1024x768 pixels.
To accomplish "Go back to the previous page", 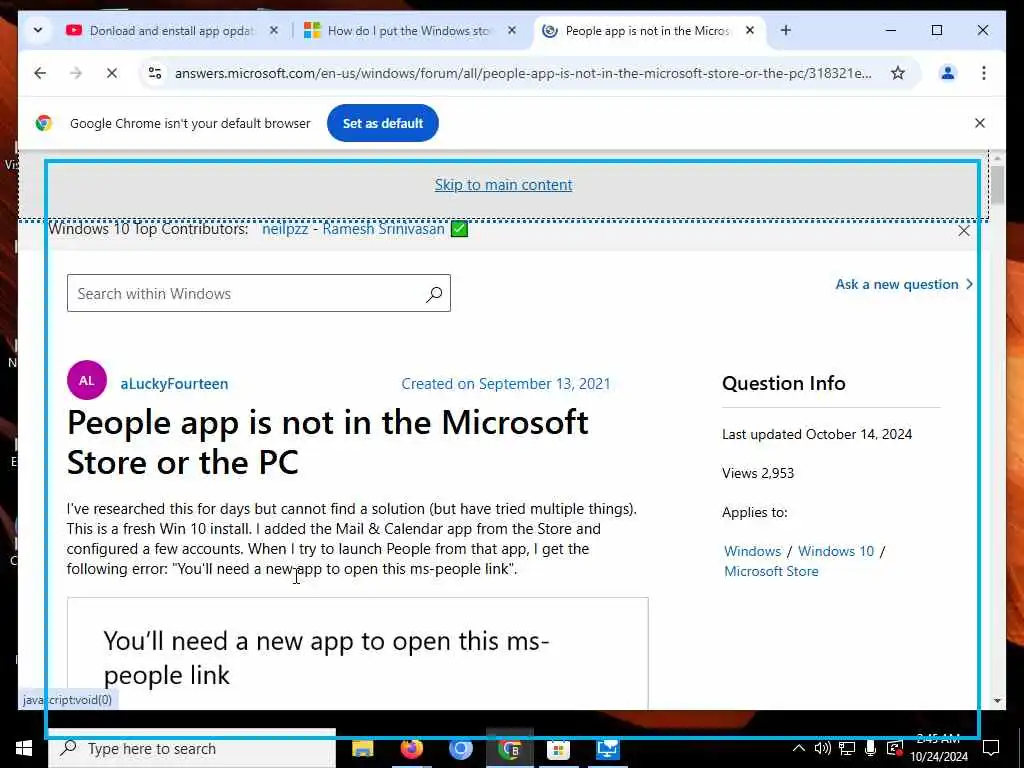I will (x=40, y=73).
